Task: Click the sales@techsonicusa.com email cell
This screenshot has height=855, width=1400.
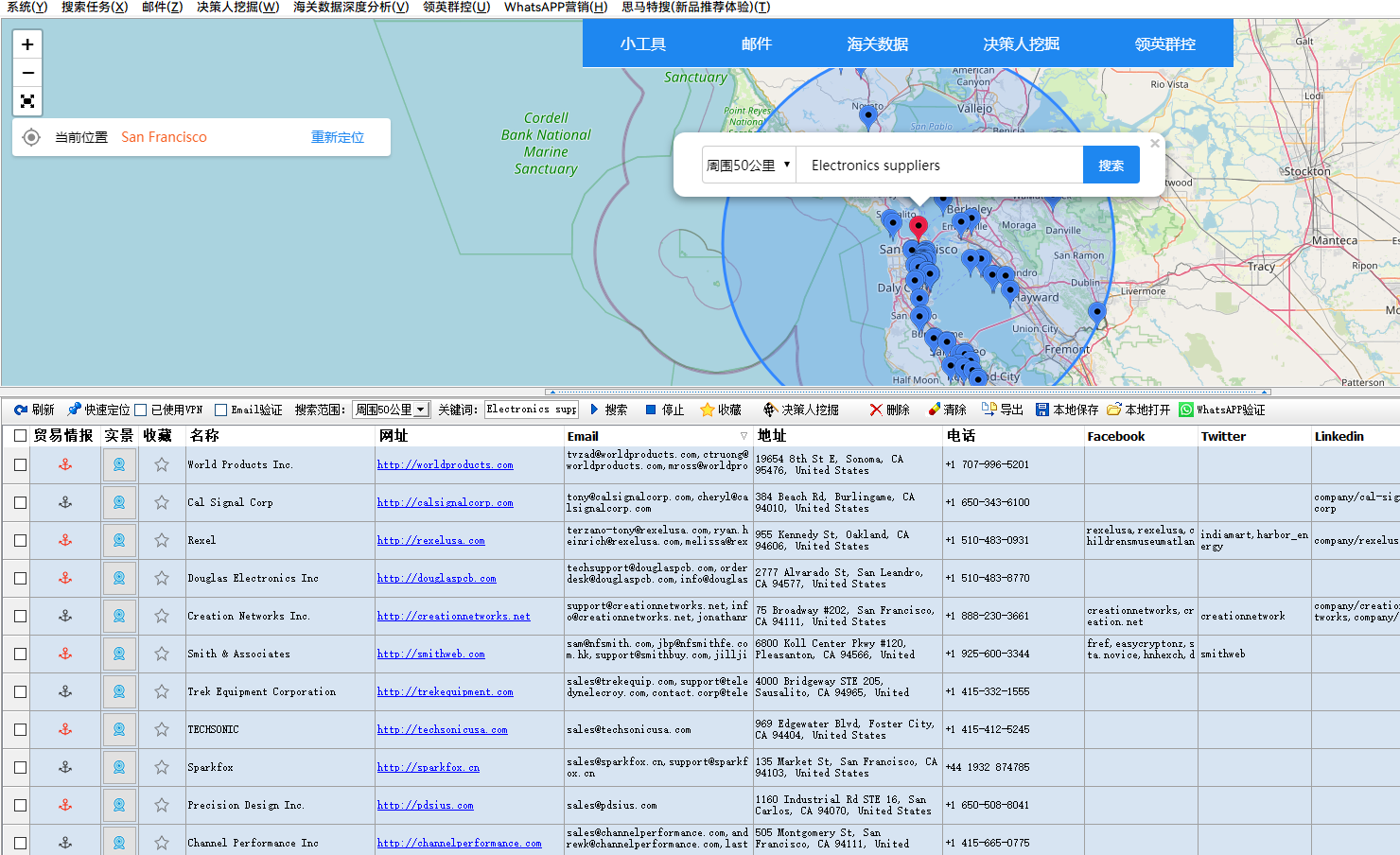Action: tap(657, 729)
